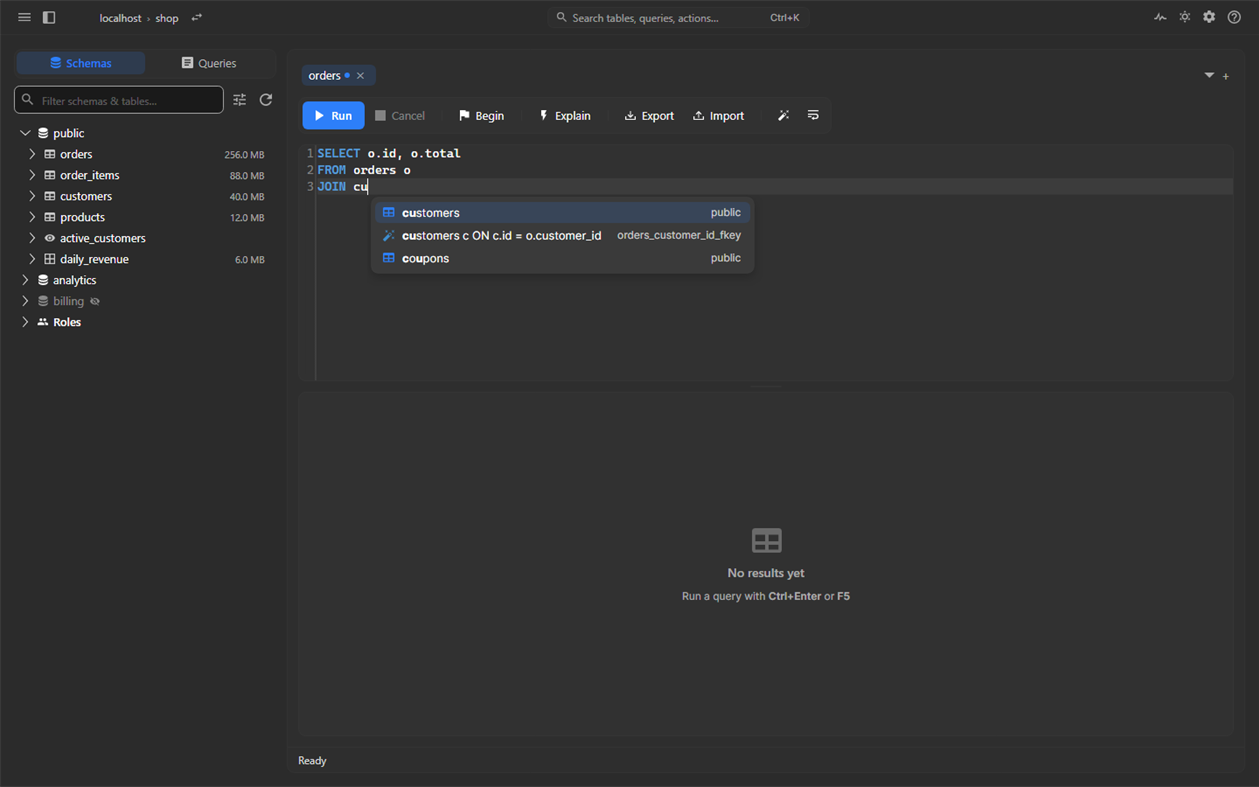Viewport: 1259px width, 787px height.
Task: Click Begin transaction button
Action: (481, 116)
